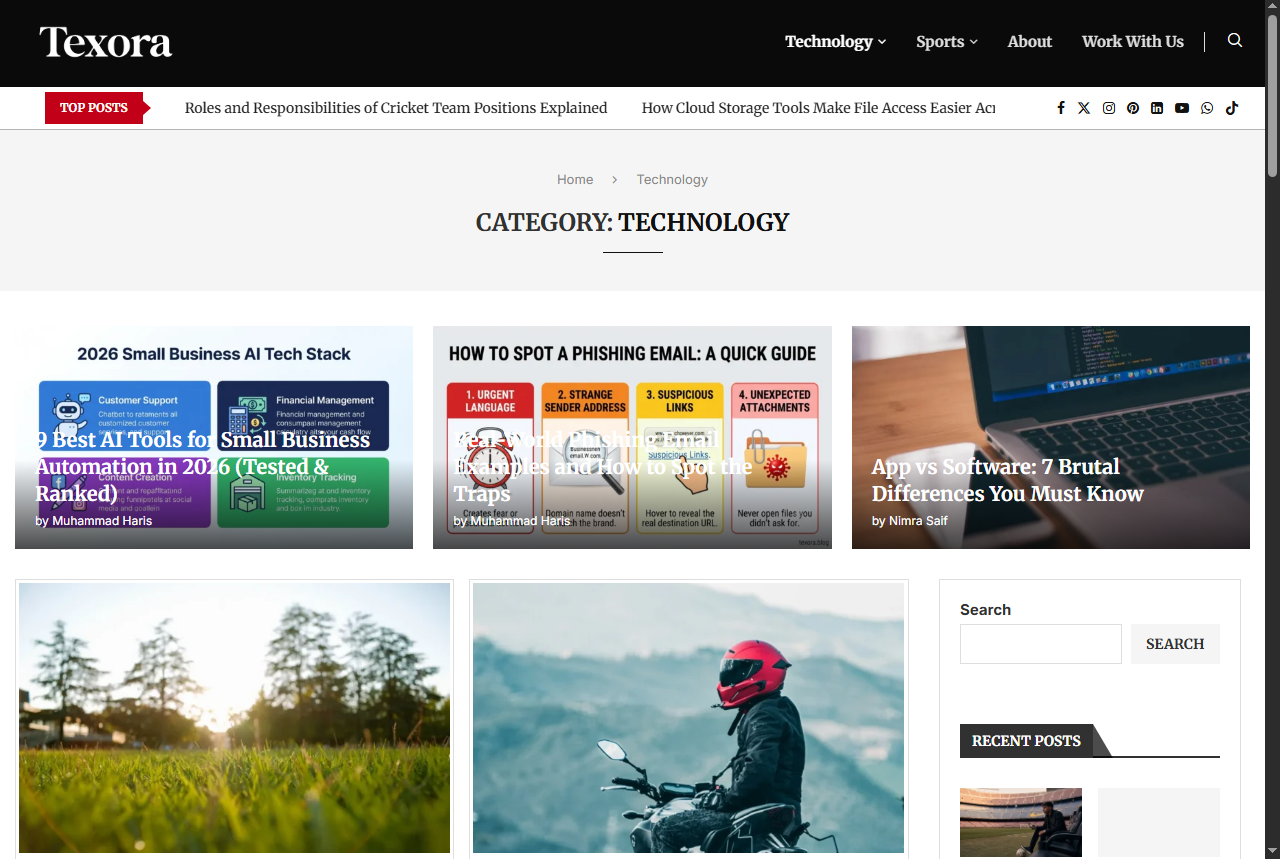Visit Texora's Facebook page icon

point(1061,108)
